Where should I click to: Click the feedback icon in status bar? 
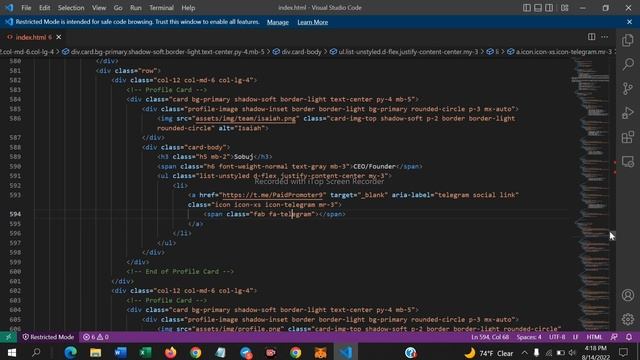614,337
